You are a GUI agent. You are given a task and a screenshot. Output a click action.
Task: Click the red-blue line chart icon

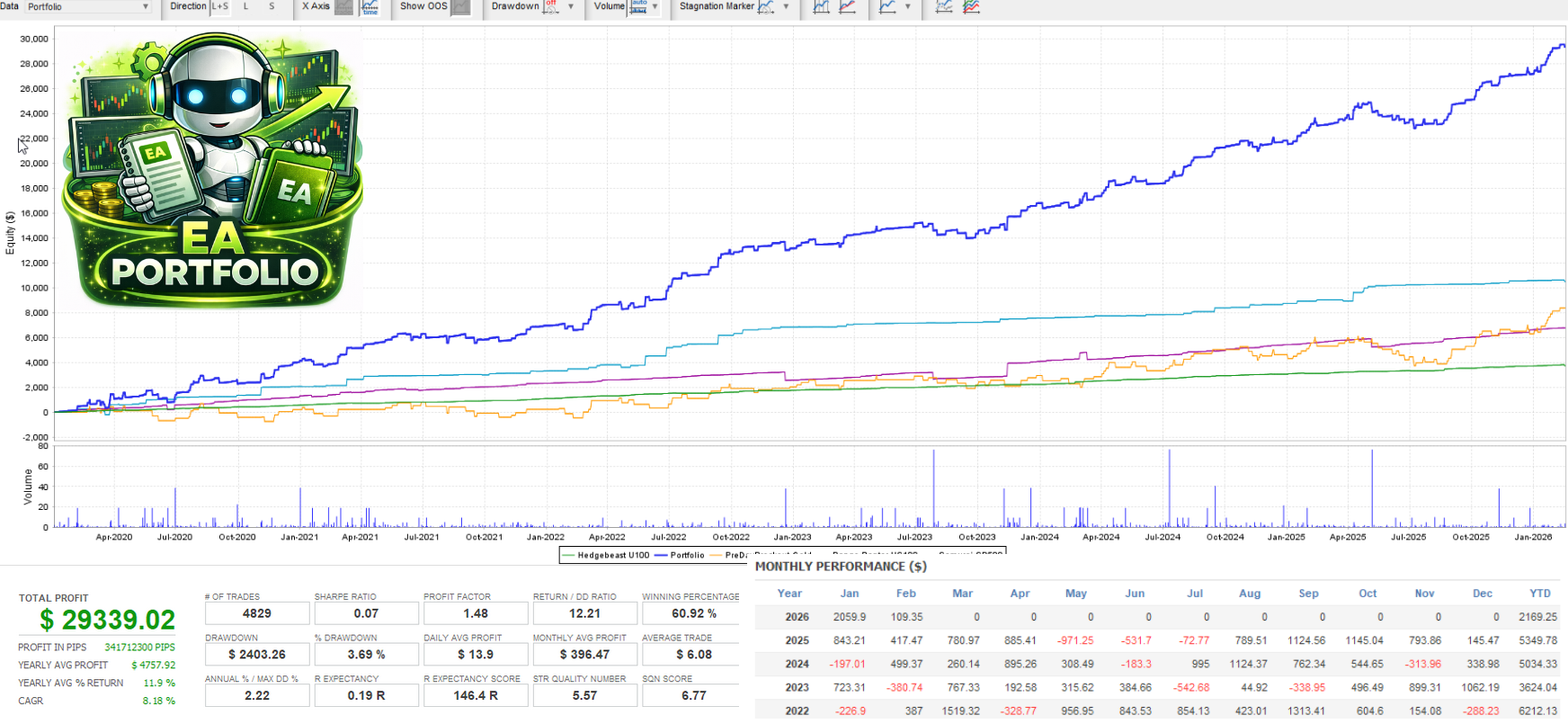pos(847,7)
